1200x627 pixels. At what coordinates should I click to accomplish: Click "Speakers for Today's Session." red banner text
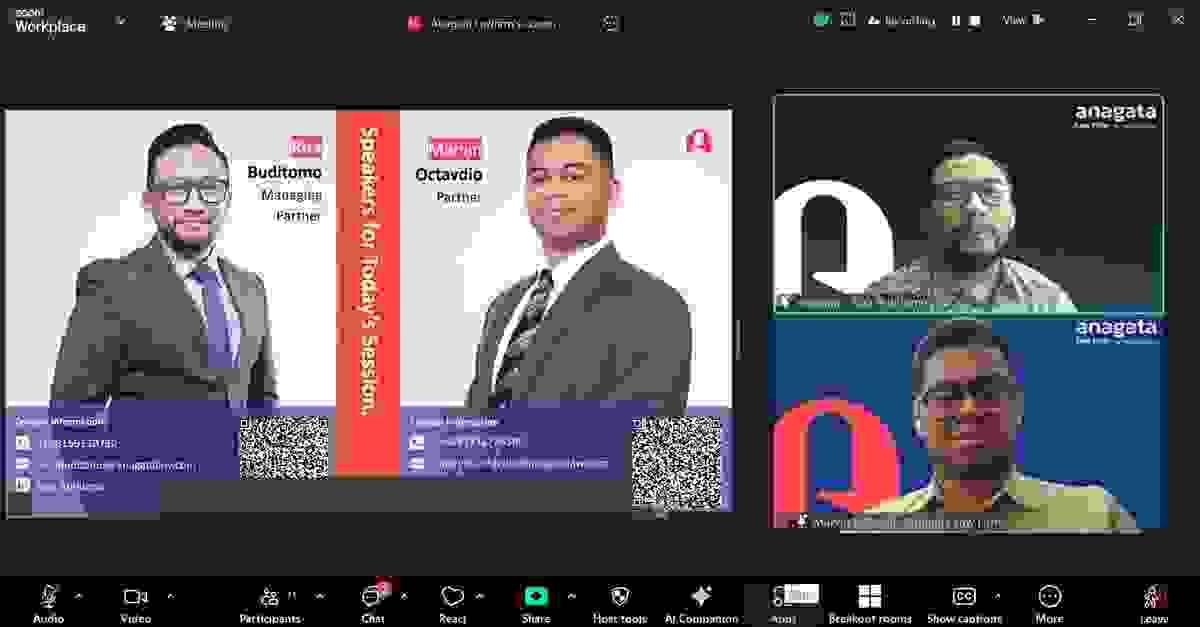click(x=368, y=270)
